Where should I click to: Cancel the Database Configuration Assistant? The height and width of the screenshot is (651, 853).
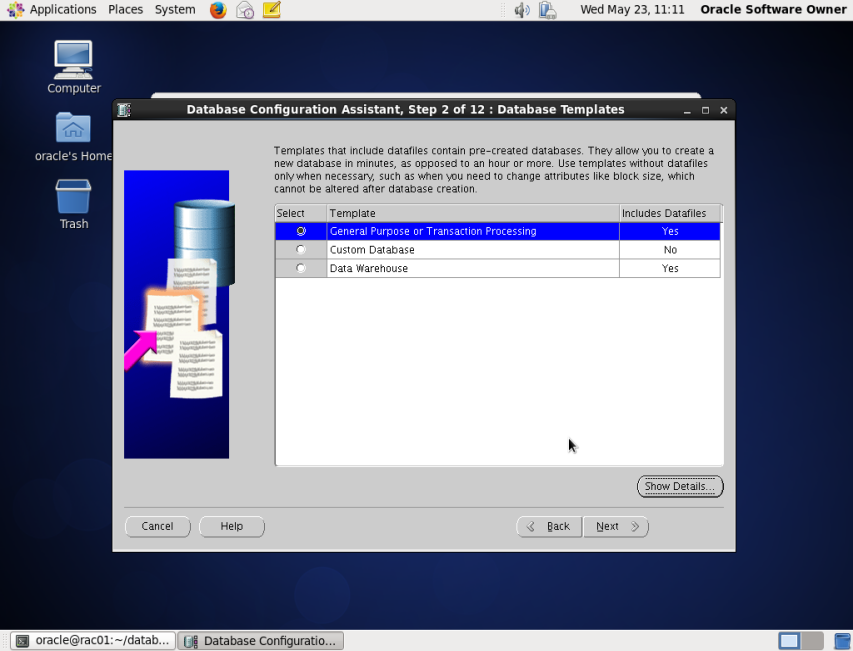point(157,526)
